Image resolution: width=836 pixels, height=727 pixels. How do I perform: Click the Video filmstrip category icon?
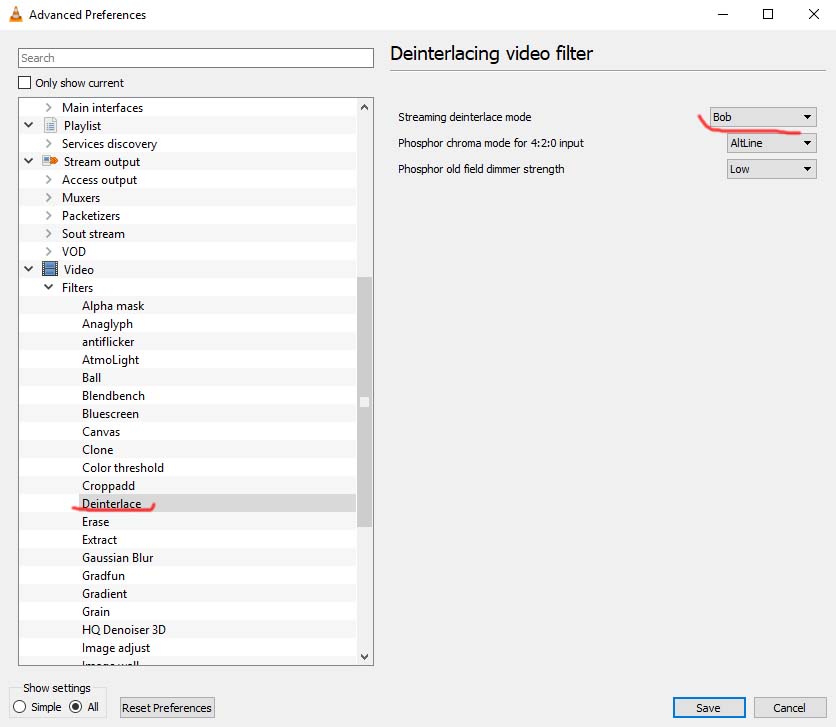tap(50, 269)
